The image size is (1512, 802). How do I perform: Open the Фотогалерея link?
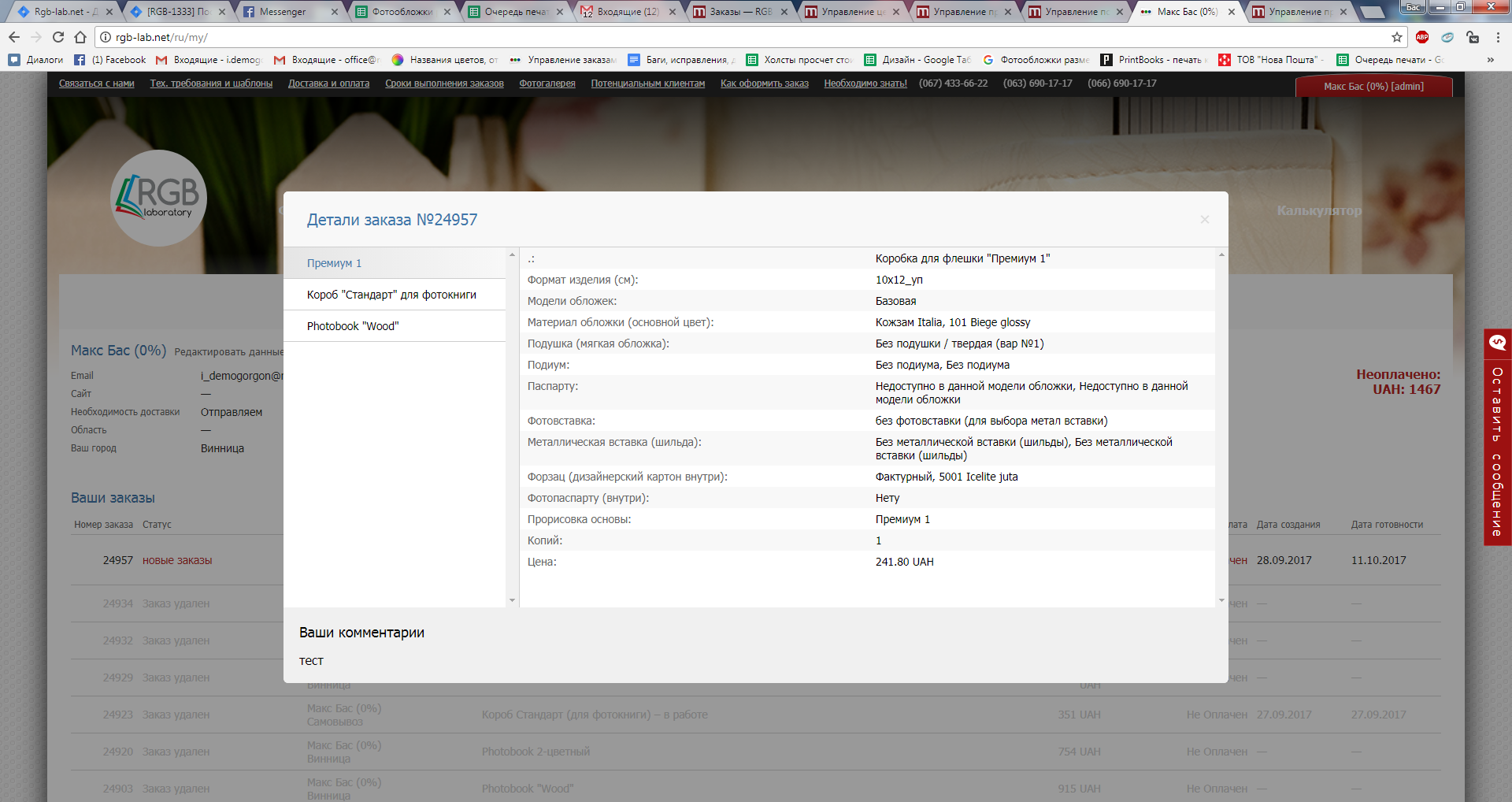pyautogui.click(x=547, y=84)
